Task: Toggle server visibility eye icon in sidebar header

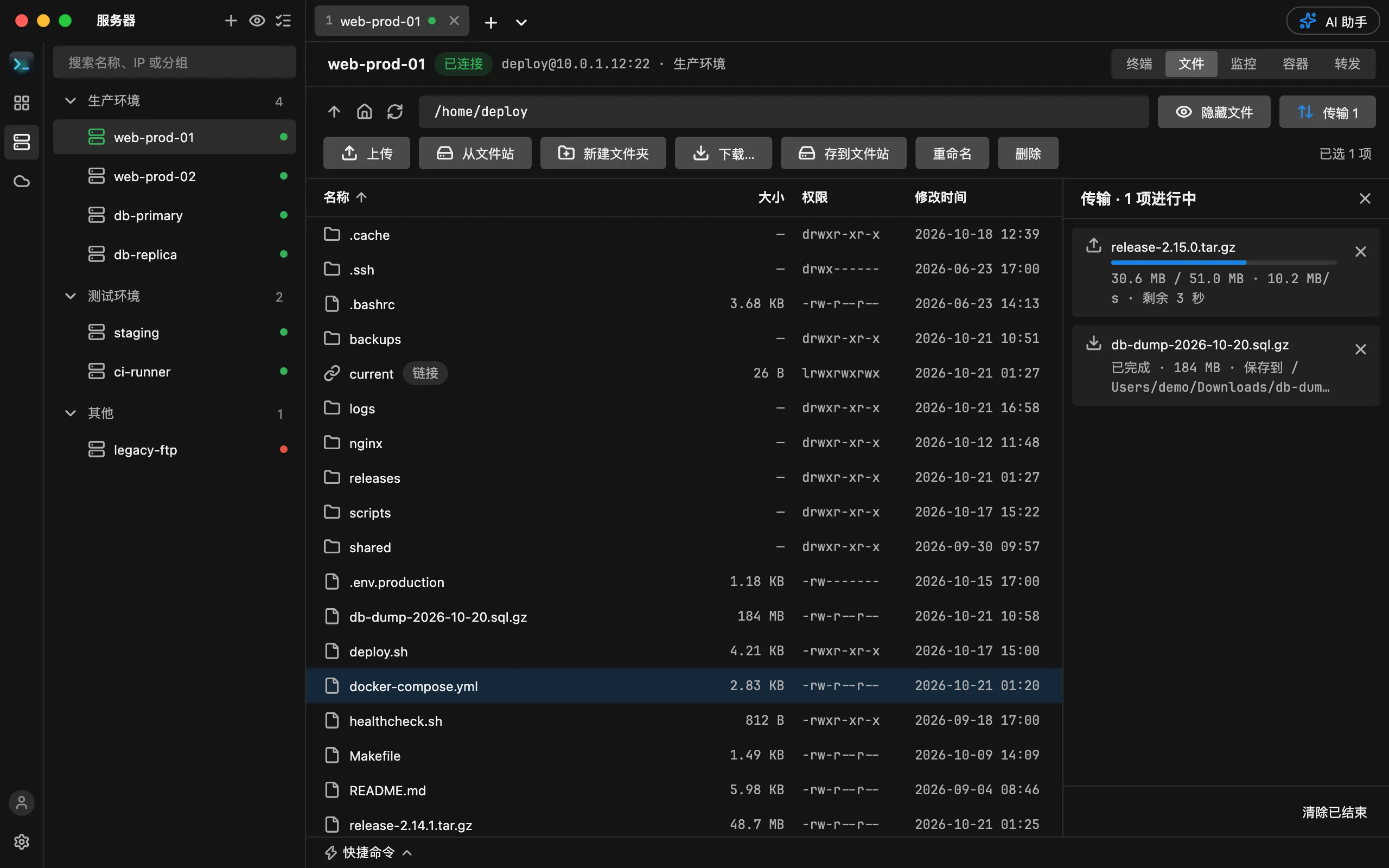Action: (x=257, y=21)
